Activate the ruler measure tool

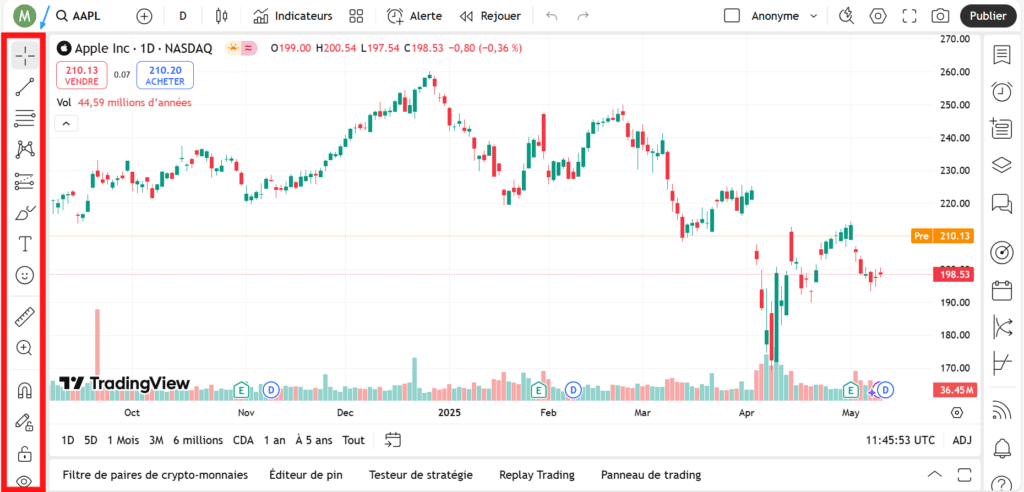pos(25,316)
